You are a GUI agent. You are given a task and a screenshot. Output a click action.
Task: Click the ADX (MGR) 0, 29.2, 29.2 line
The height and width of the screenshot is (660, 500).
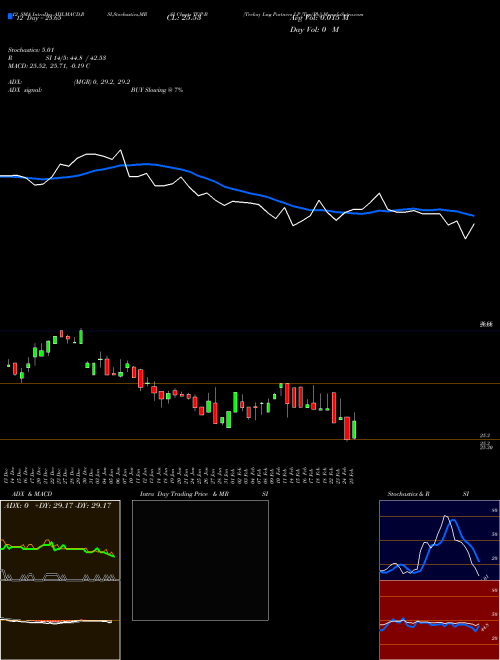point(69,82)
